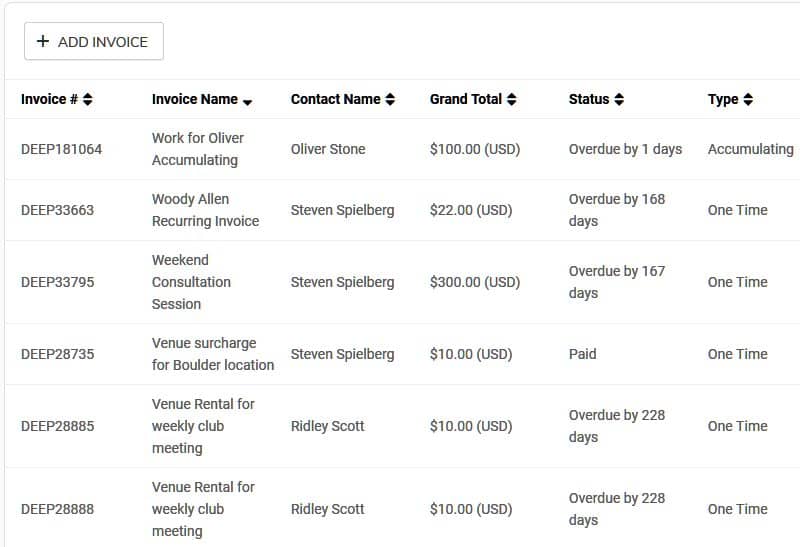Click the Status column header text
The height and width of the screenshot is (547, 800).
[589, 100]
